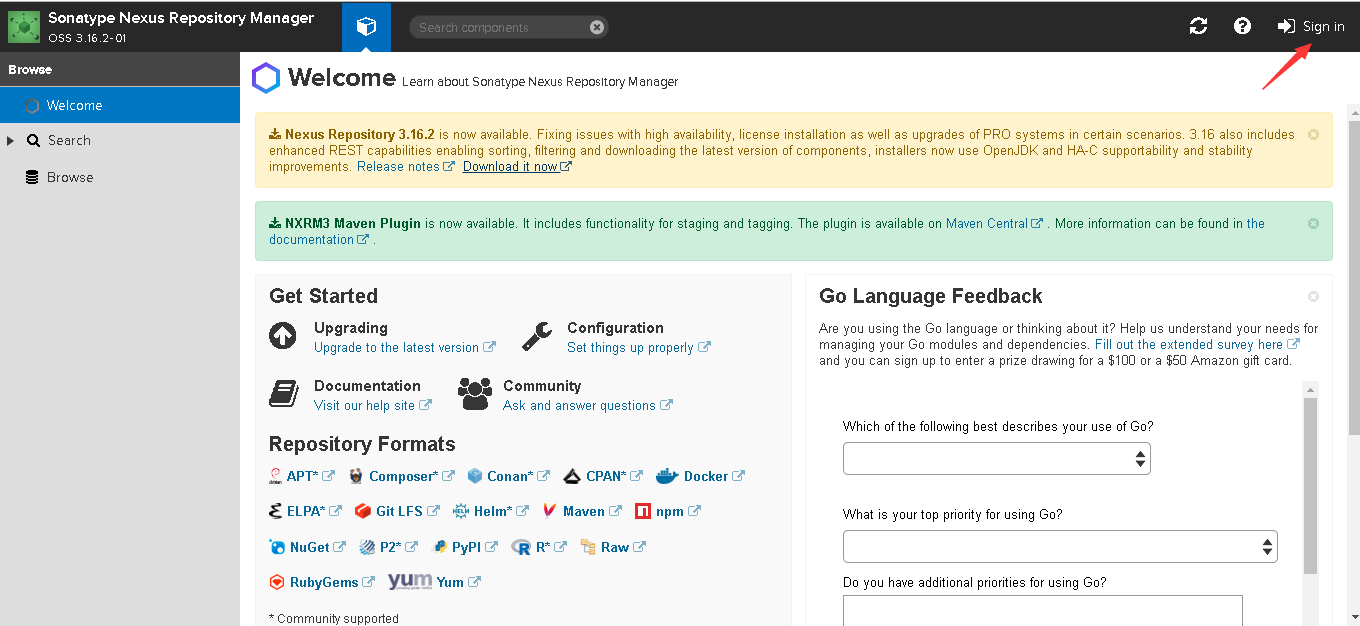Viewport: 1360px width, 626px height.
Task: Click the survey panel vertical scrollbar
Action: pos(1310,485)
